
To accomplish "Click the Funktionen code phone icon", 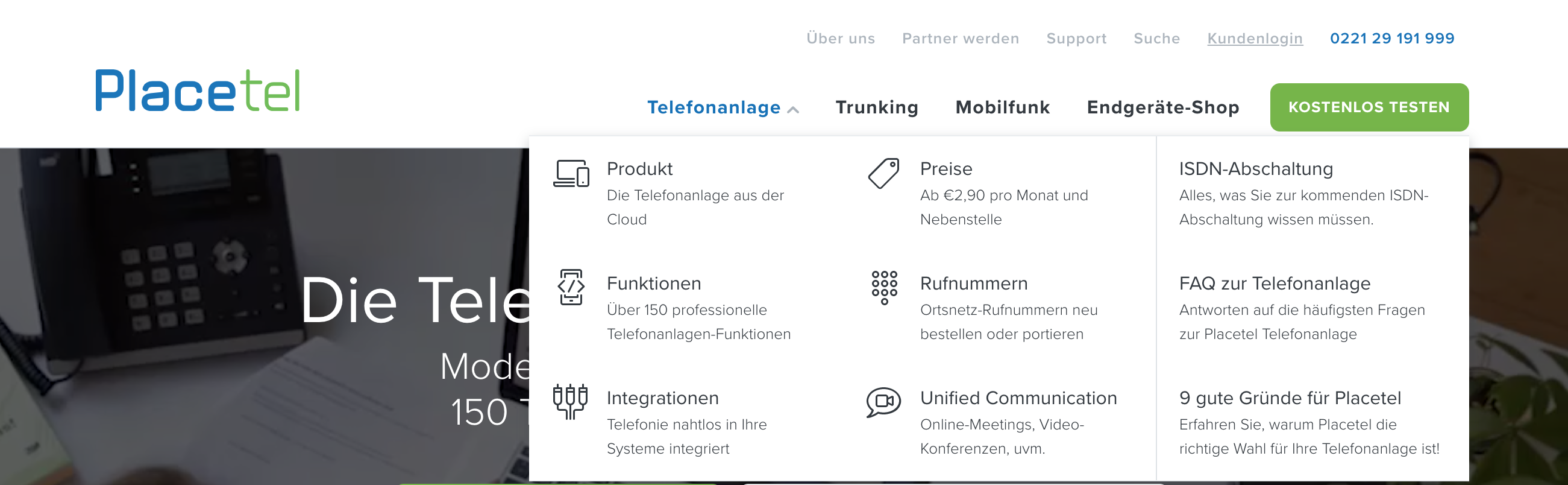I will [571, 287].
